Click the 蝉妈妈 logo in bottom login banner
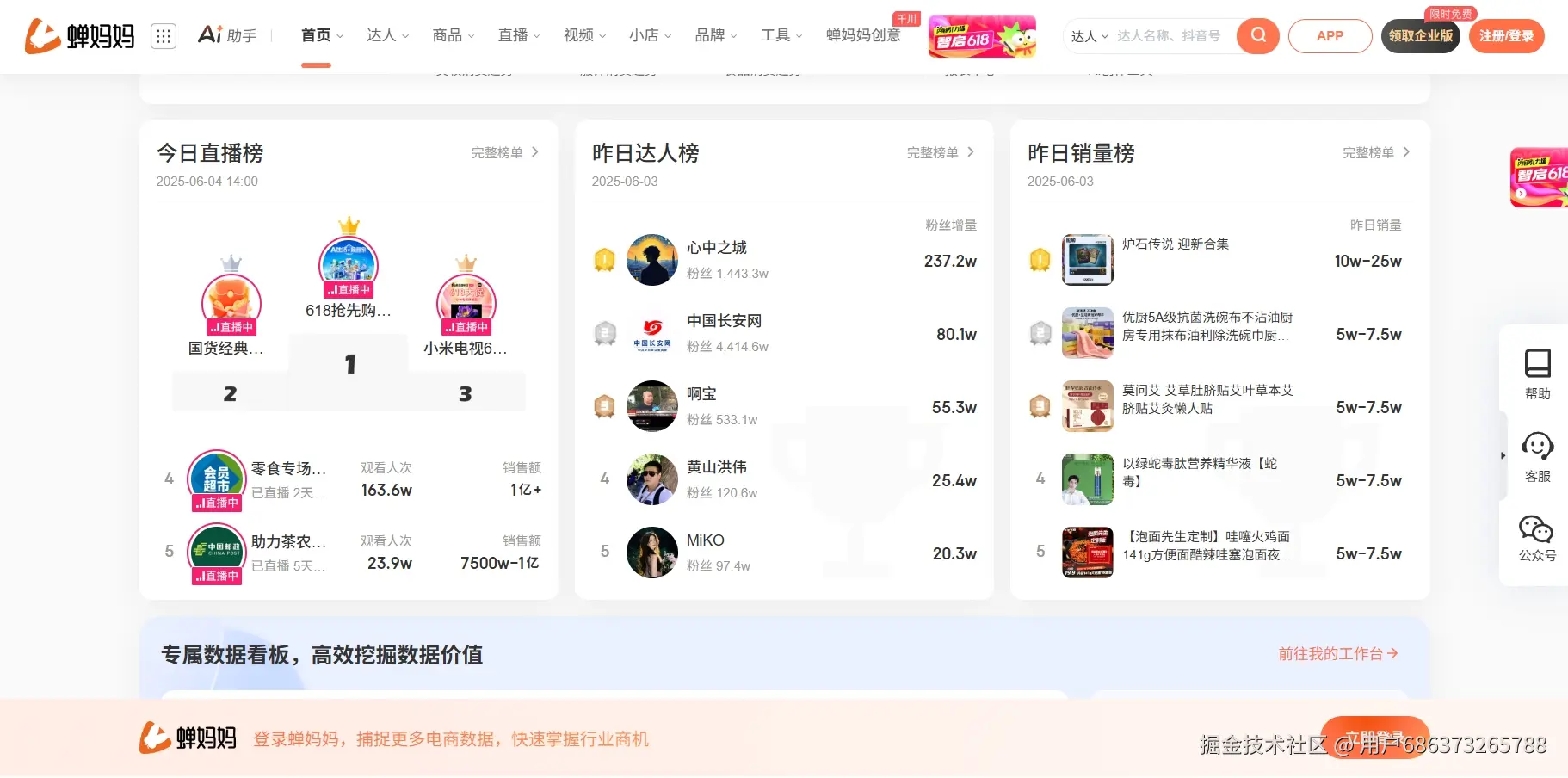The image size is (1568, 778). click(x=188, y=738)
